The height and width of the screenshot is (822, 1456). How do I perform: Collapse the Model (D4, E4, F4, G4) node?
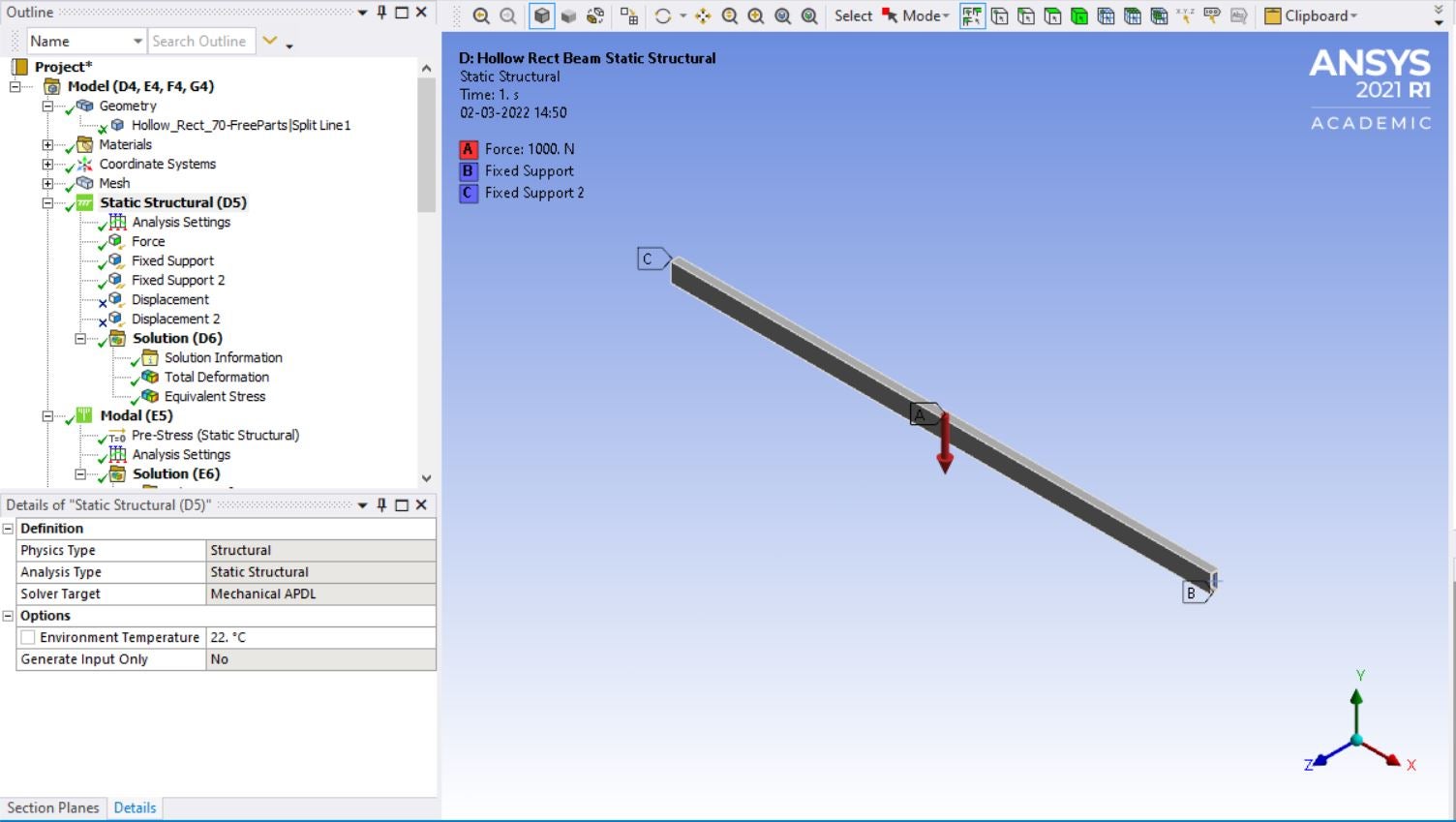point(15,86)
